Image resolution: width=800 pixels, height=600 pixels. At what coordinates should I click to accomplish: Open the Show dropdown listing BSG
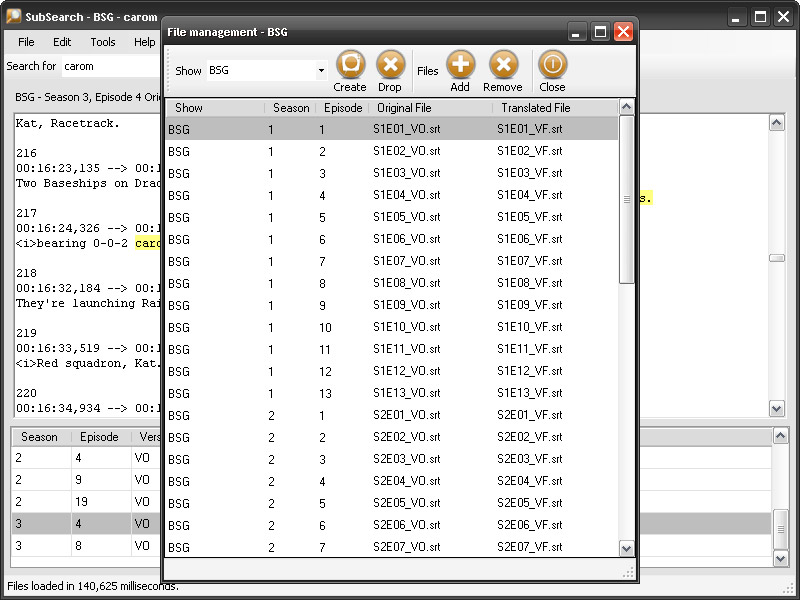click(320, 71)
